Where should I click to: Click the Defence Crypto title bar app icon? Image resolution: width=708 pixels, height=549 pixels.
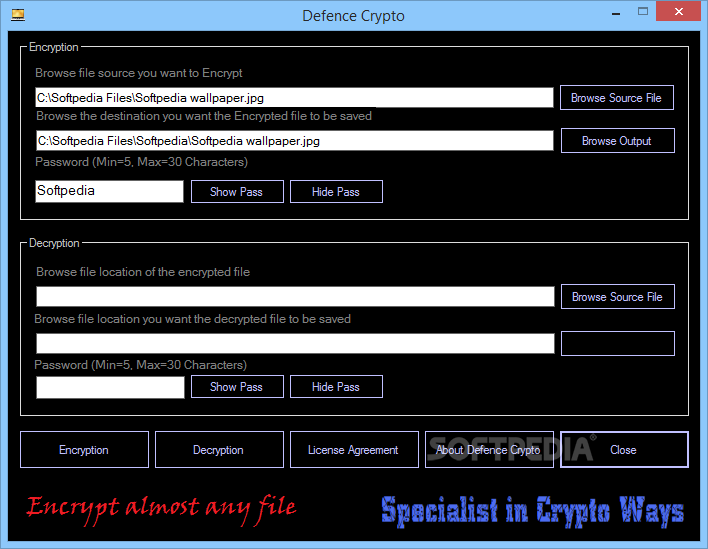pyautogui.click(x=18, y=15)
